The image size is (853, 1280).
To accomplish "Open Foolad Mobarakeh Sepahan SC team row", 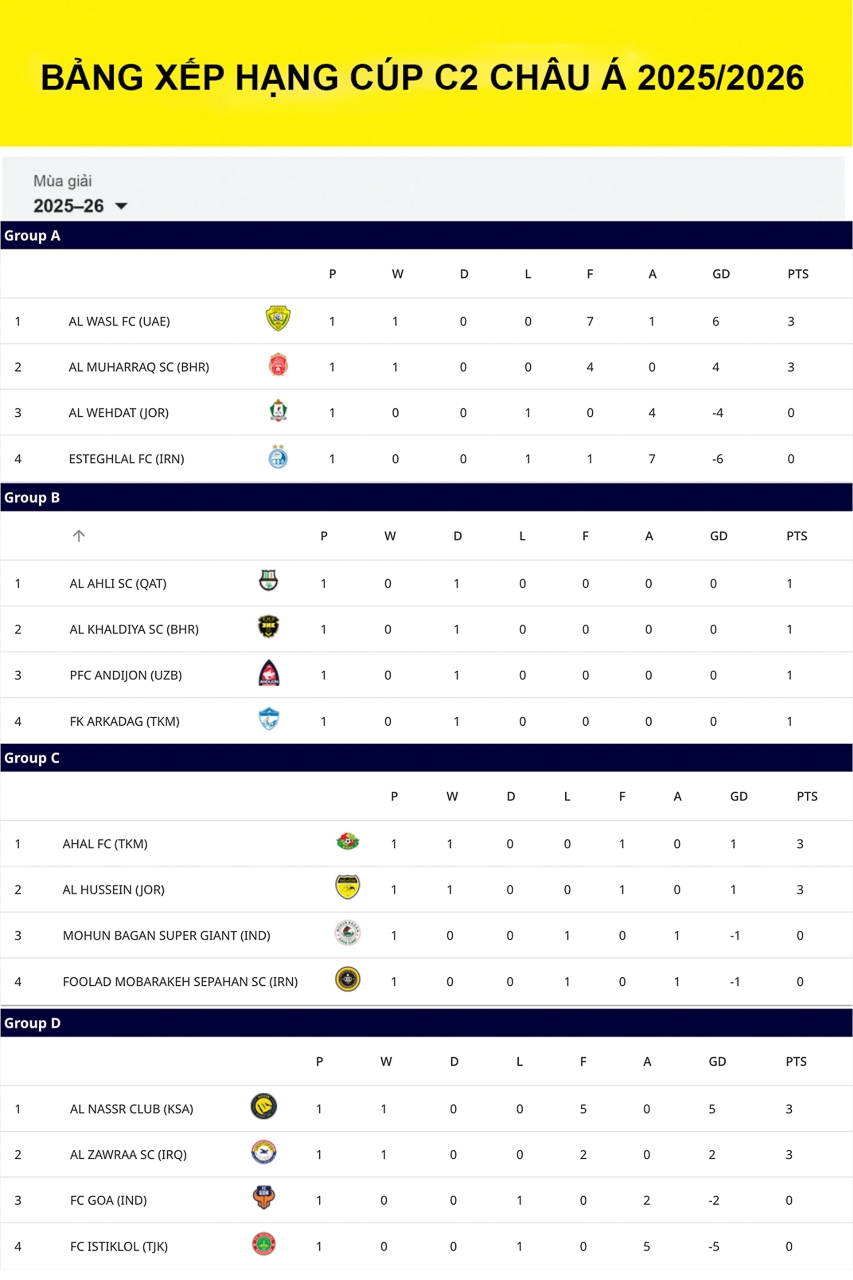I will coord(426,981).
